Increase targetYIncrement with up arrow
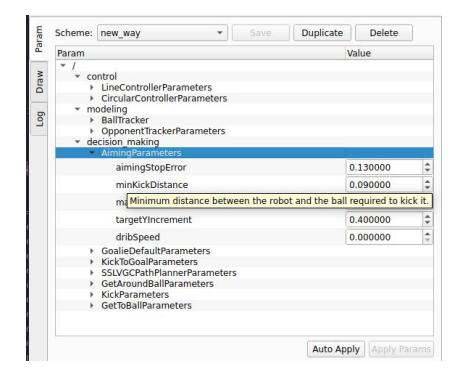The height and width of the screenshot is (379, 460). 427,216
